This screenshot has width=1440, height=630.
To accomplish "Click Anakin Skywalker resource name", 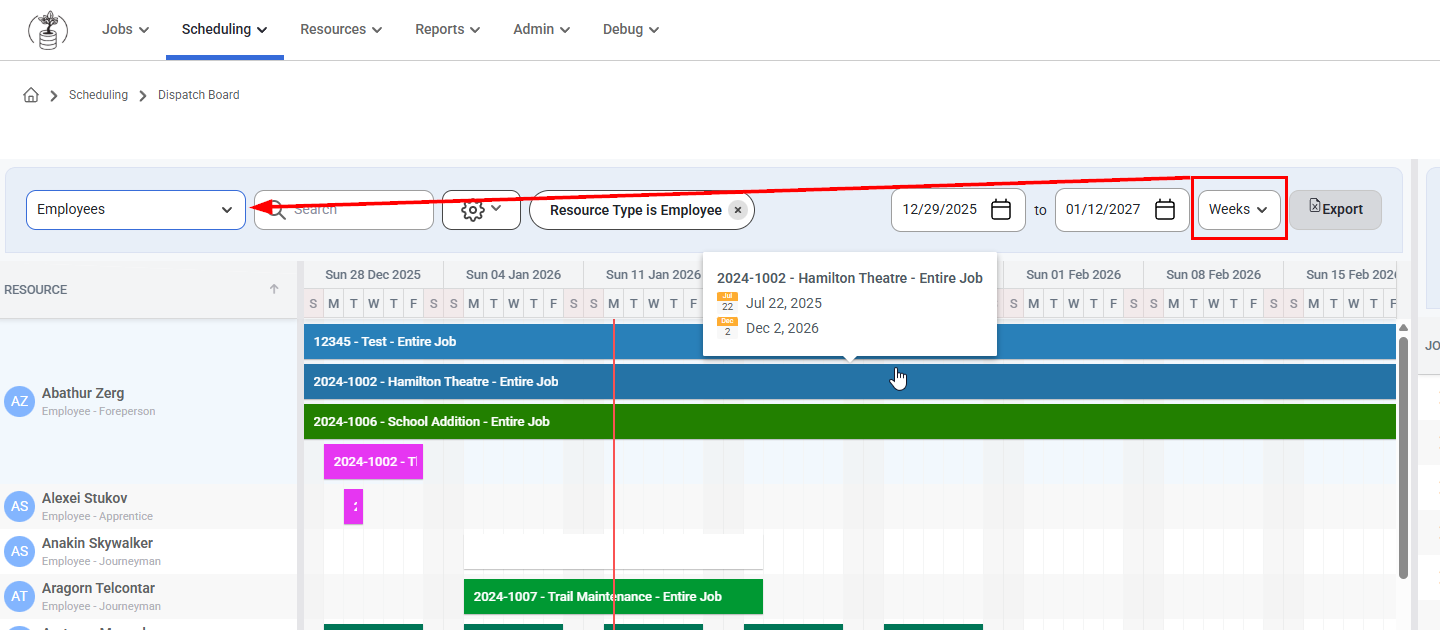I will point(97,543).
